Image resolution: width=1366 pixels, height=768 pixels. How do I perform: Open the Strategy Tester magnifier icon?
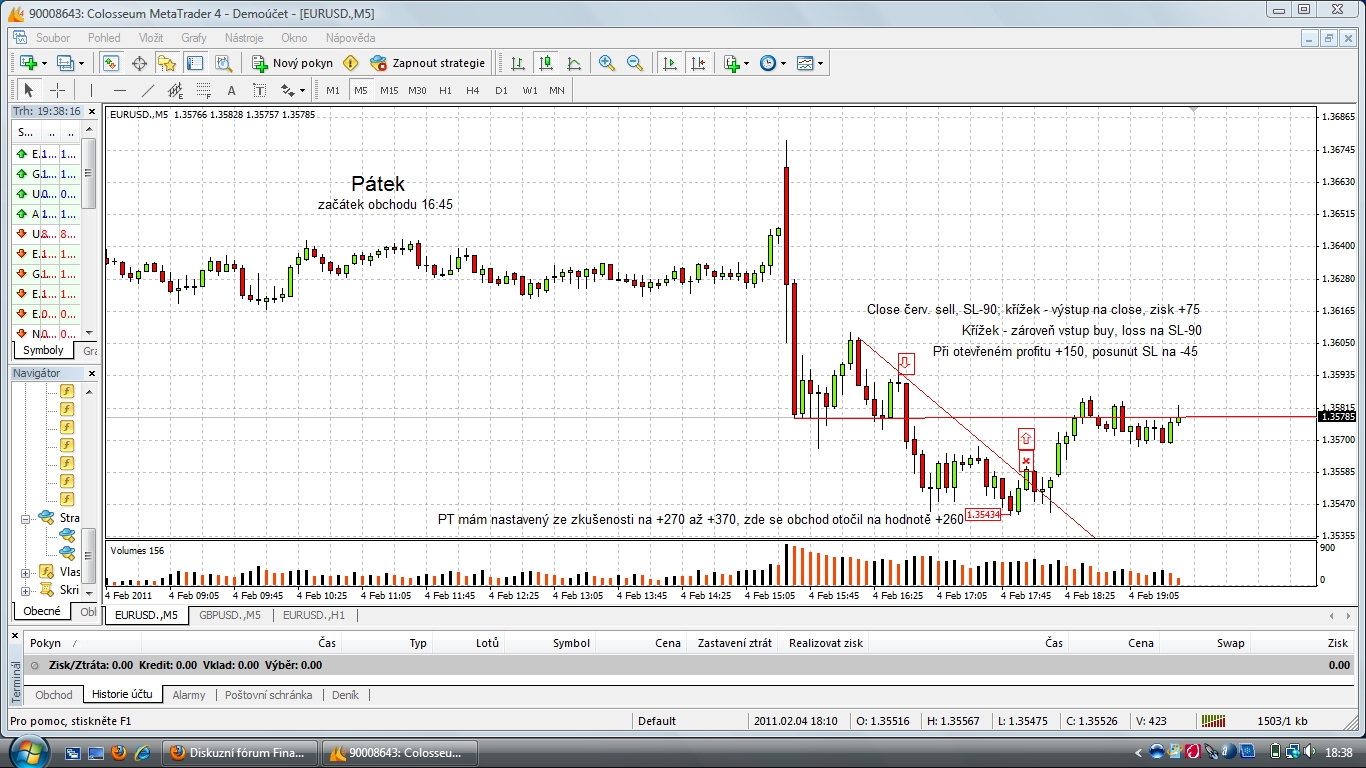[223, 63]
